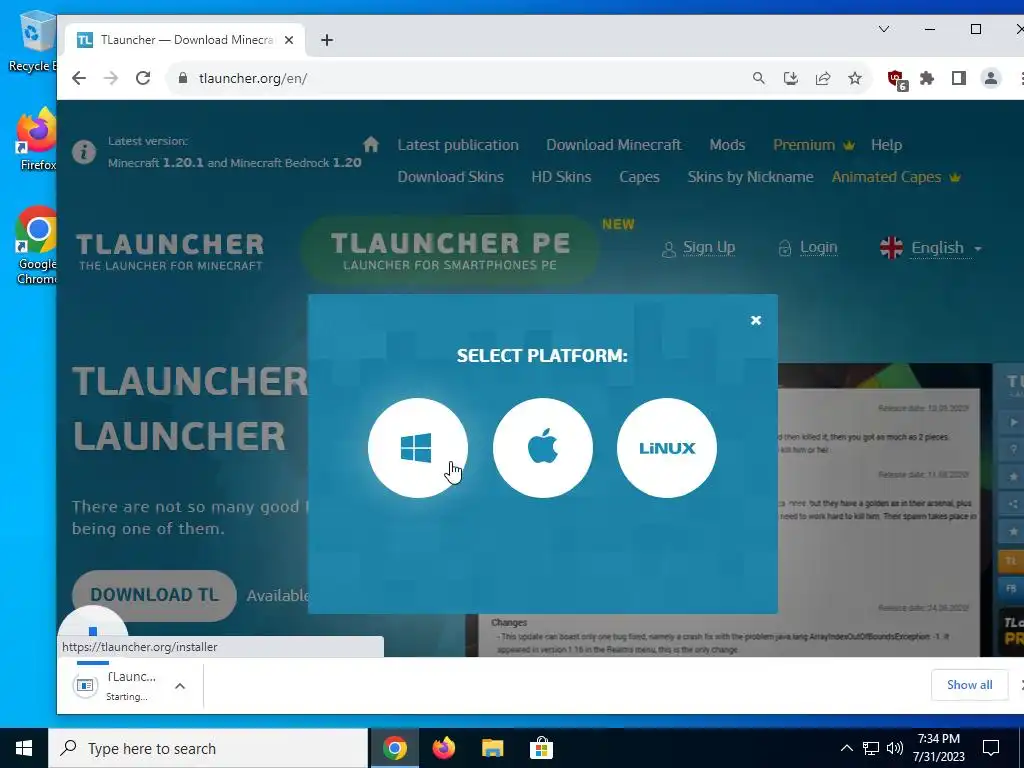Viewport: 1024px width, 768px height.
Task: Select the Recycle Bin desktop icon
Action: pos(32,42)
